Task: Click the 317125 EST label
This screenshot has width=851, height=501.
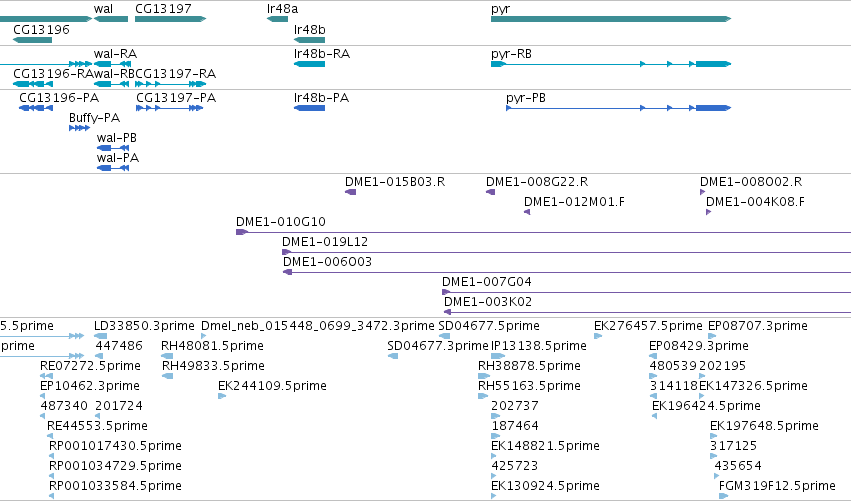Action: pos(733,447)
